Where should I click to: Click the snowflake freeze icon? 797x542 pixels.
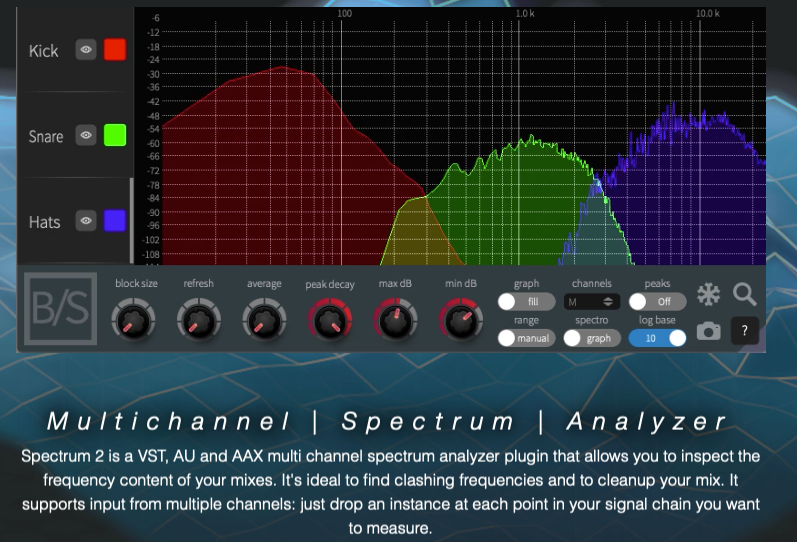pyautogui.click(x=709, y=295)
